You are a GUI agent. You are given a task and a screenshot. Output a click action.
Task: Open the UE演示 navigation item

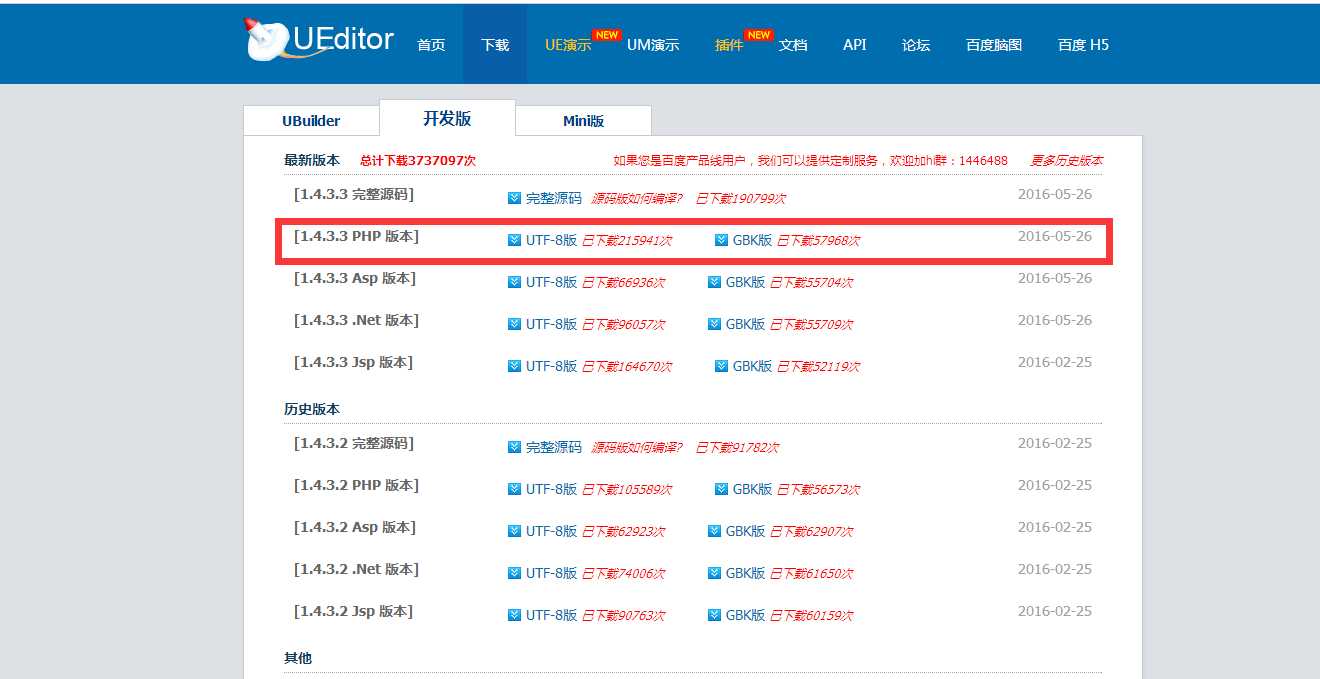tap(568, 45)
